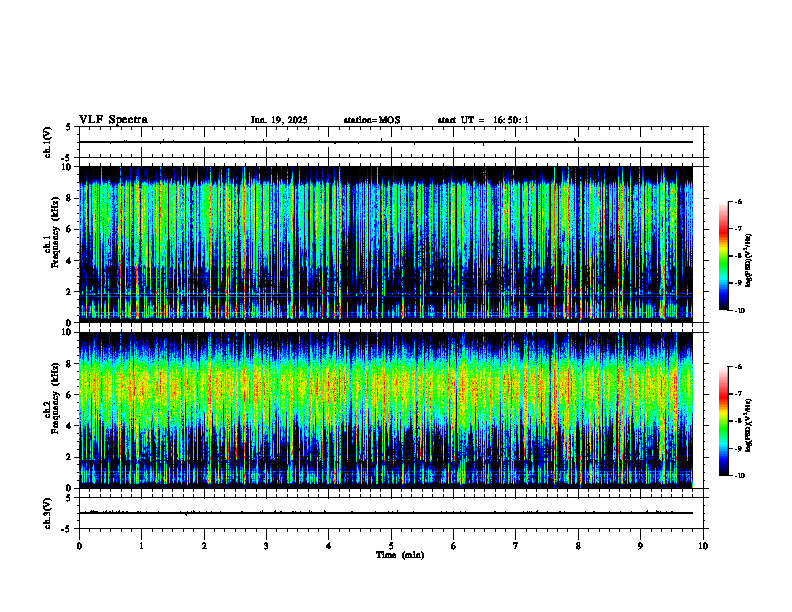Click the ch.2 "Frequency (kHz)" axis label
792x612 pixels.
pyautogui.click(x=56, y=398)
